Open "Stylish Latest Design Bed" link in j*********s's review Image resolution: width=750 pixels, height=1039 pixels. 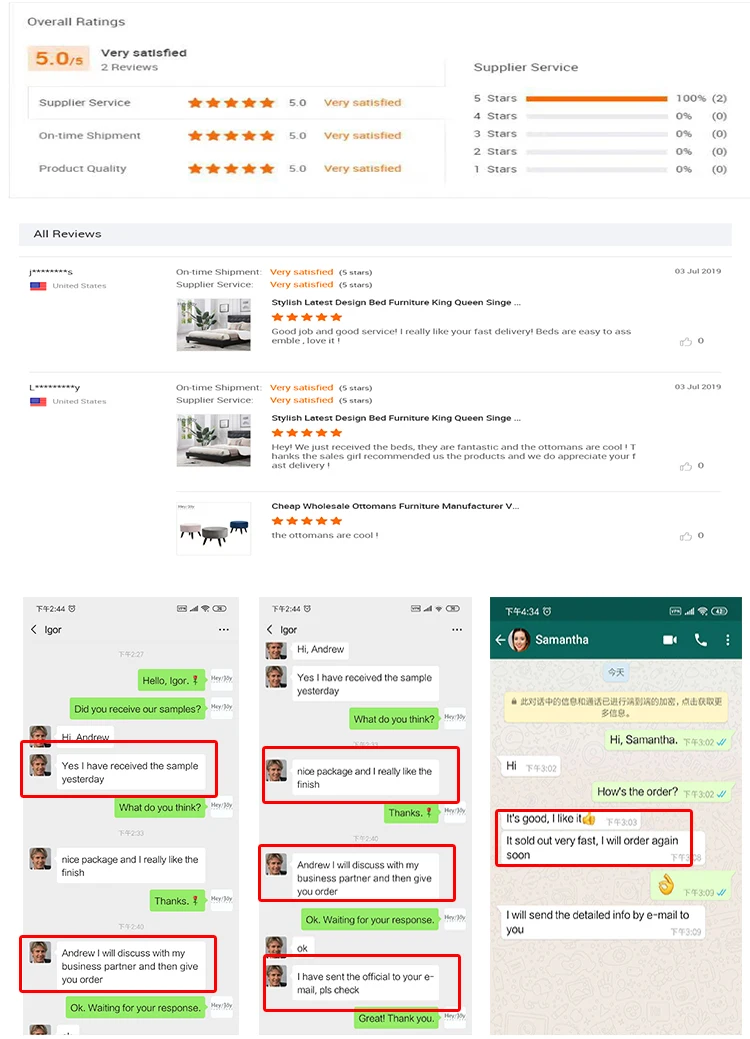pos(396,302)
